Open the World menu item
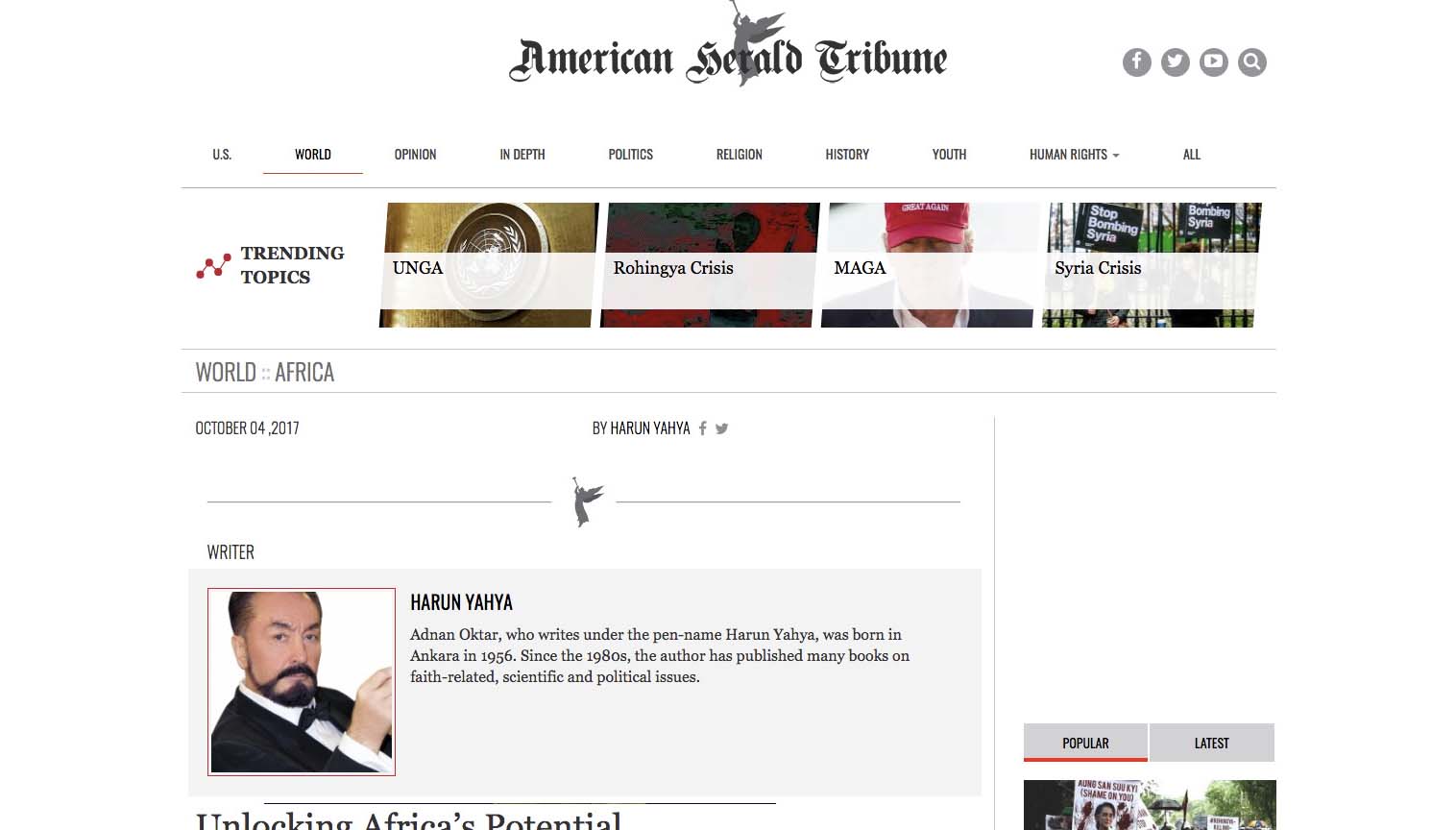 point(312,155)
